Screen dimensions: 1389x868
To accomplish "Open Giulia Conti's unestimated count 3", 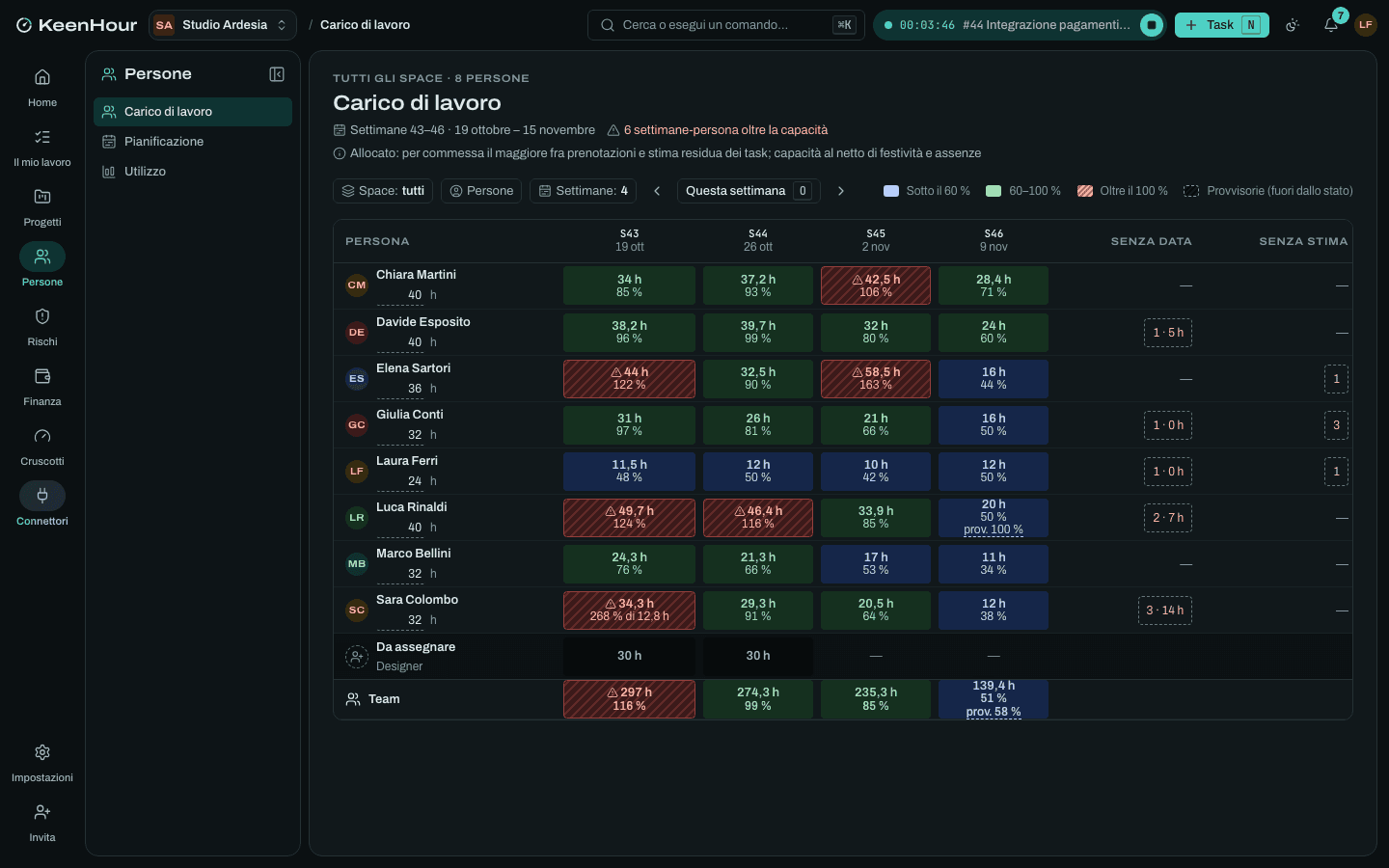I will pos(1336,425).
